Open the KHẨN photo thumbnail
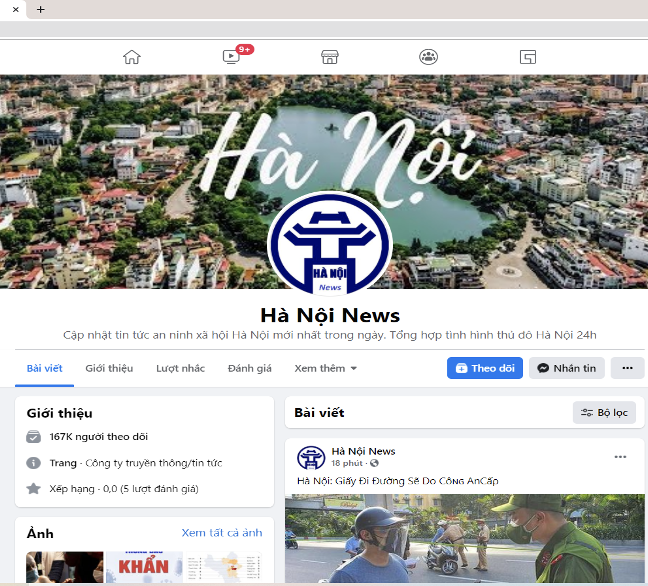 [144, 566]
